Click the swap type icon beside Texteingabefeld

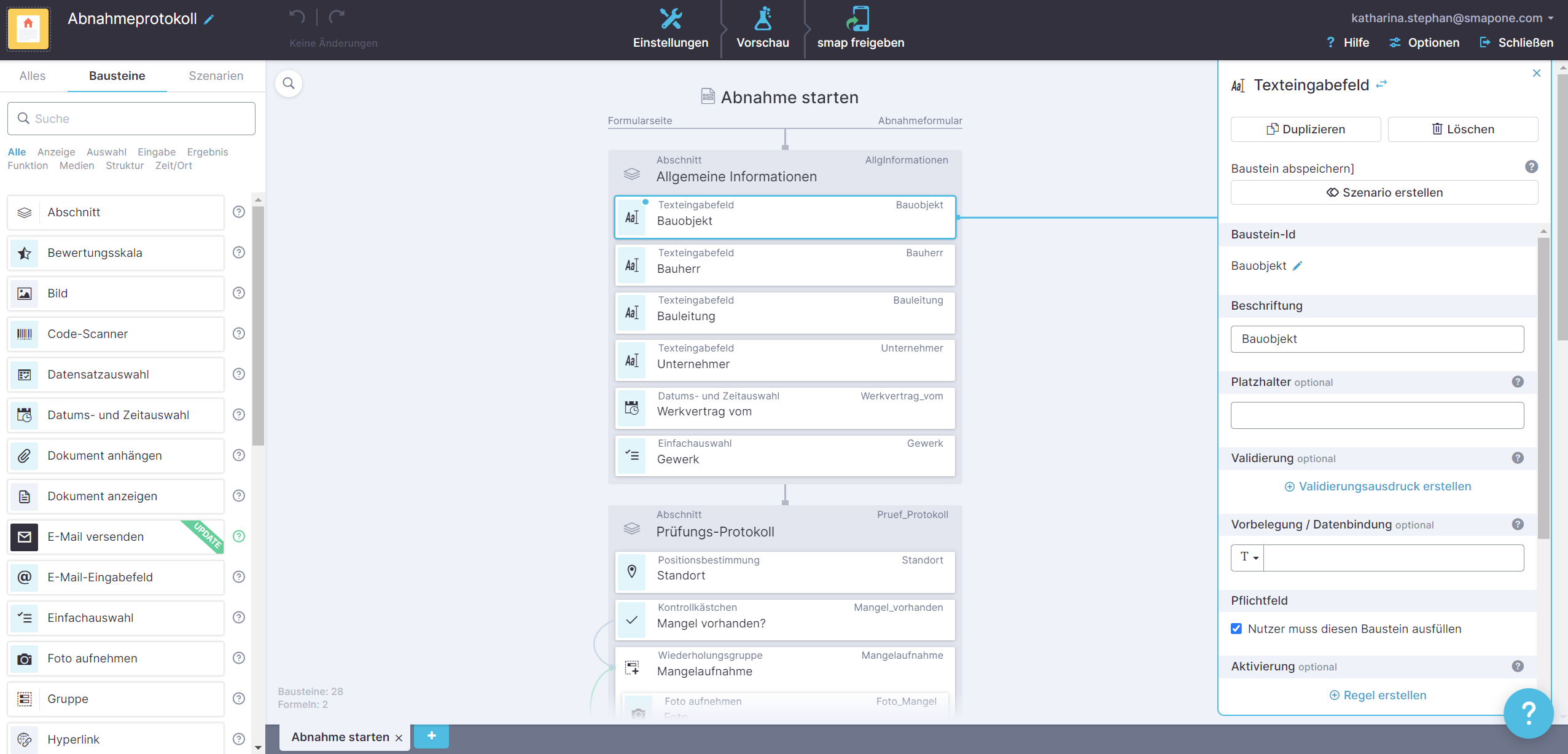tap(1382, 84)
